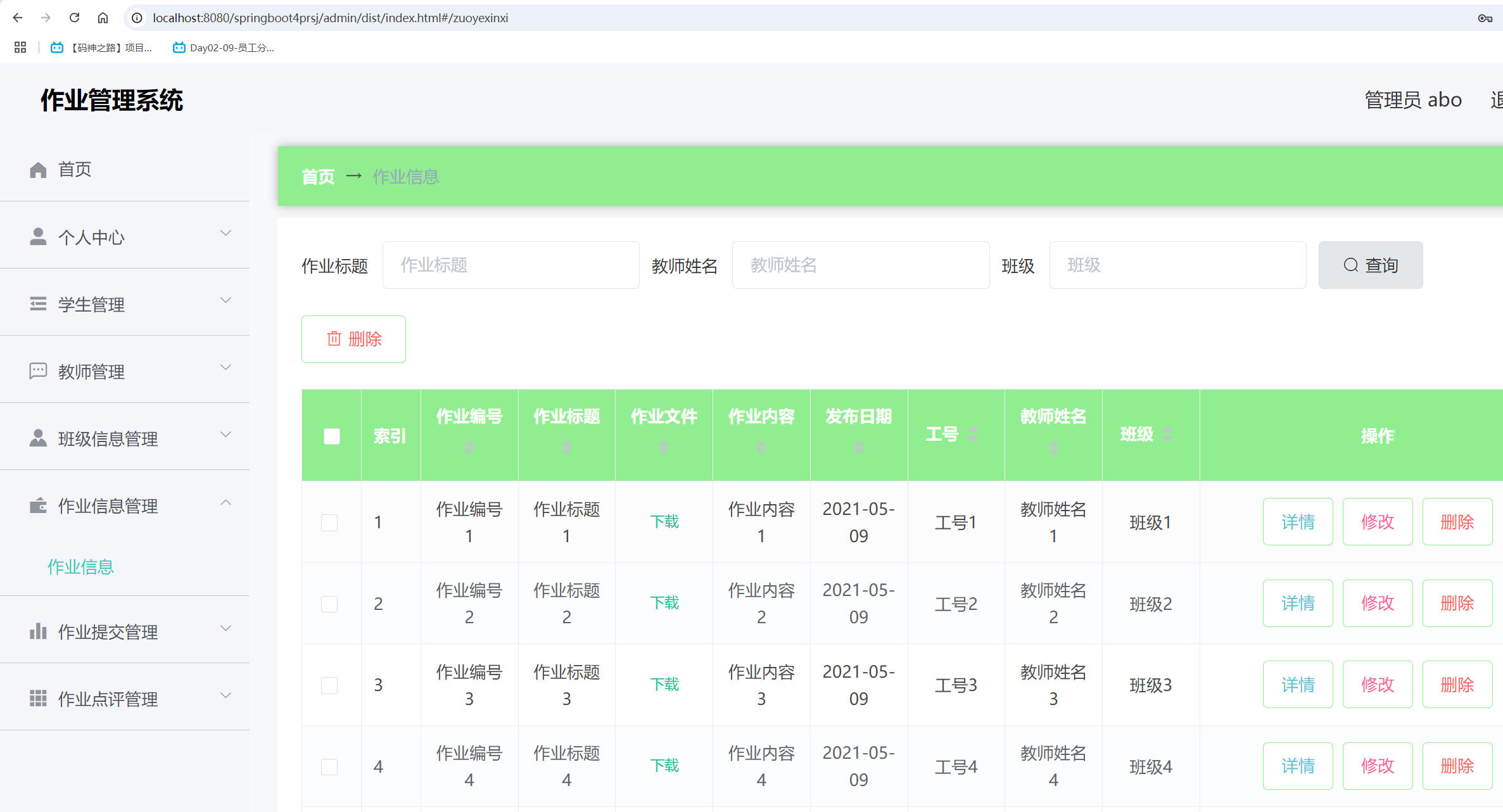This screenshot has width=1503, height=812.
Task: Open the 作业信息 submenu item
Action: click(x=81, y=567)
